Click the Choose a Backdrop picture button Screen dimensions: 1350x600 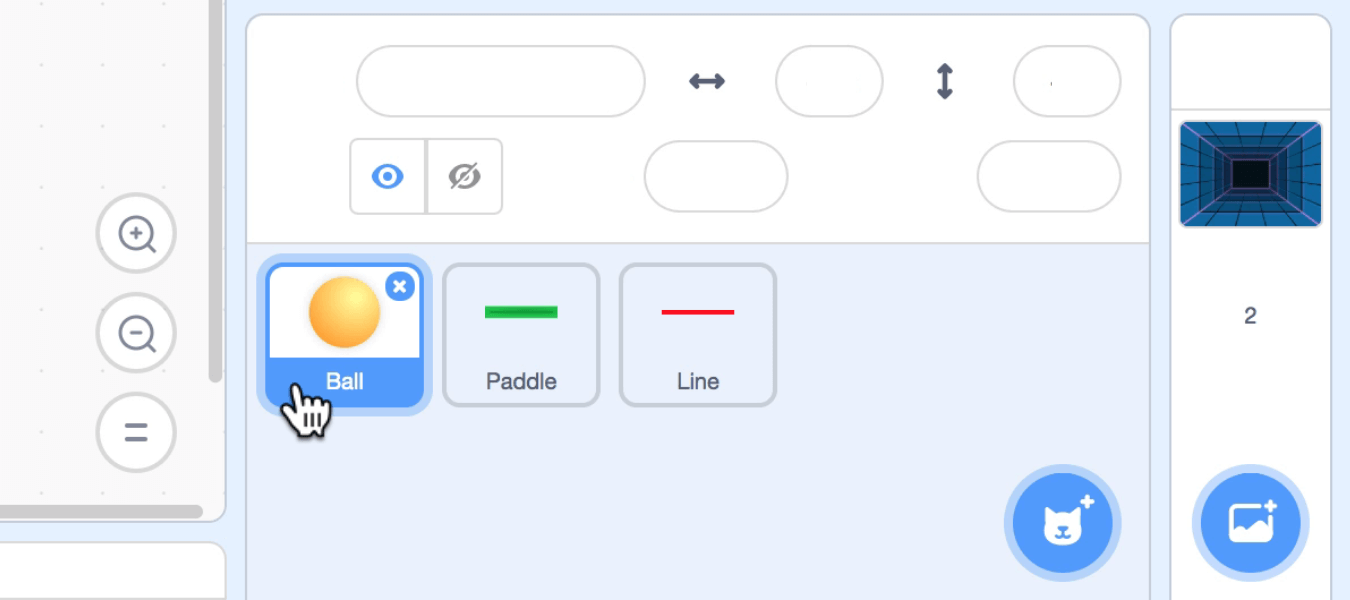pos(1251,523)
